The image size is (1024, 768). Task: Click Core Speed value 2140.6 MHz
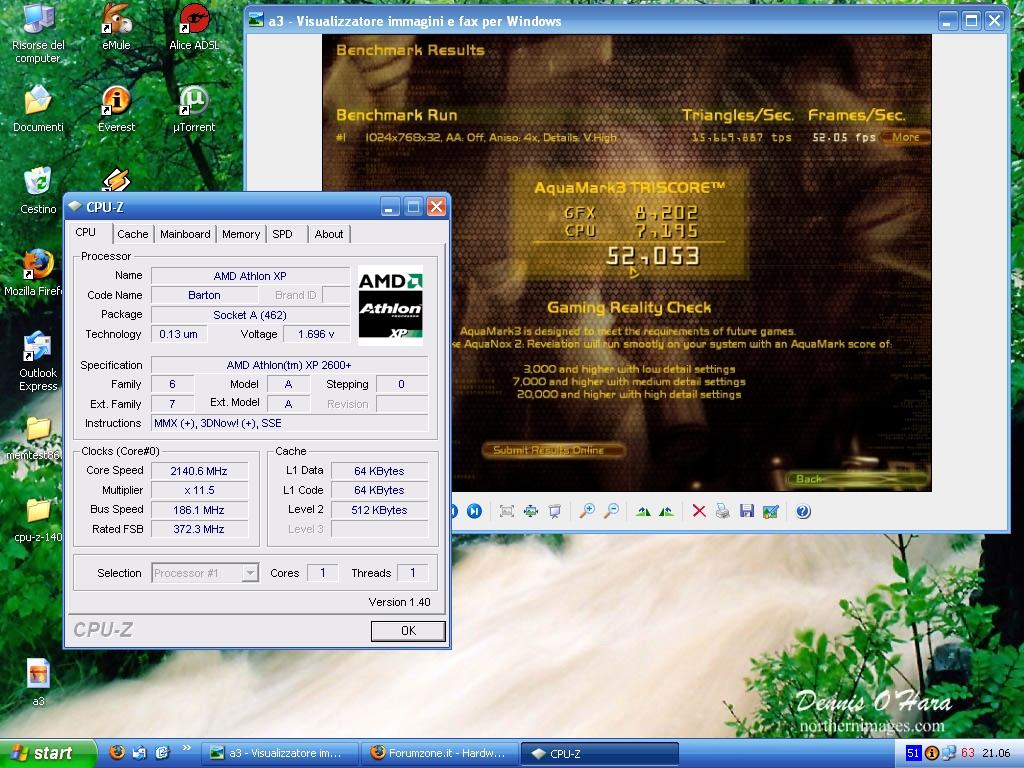point(200,471)
